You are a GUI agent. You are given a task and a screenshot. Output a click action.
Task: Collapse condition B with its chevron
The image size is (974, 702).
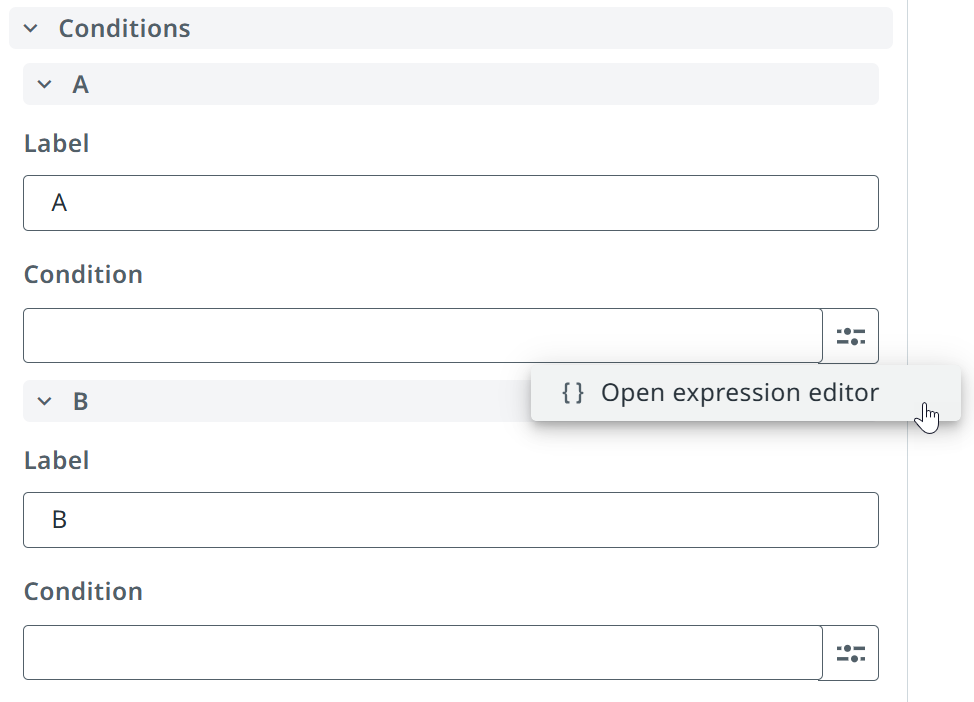[x=44, y=401]
